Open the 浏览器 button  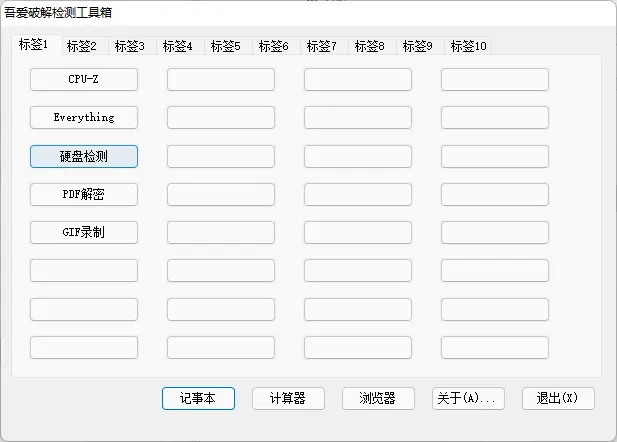coord(378,398)
